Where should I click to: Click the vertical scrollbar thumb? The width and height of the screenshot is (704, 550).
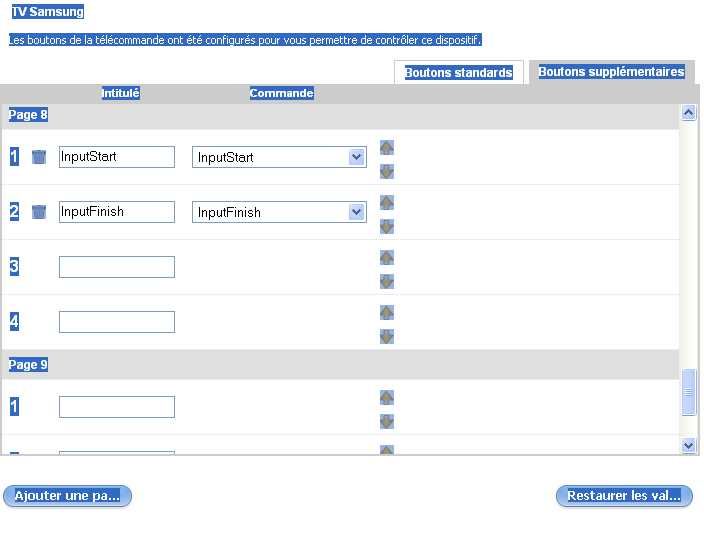click(688, 392)
